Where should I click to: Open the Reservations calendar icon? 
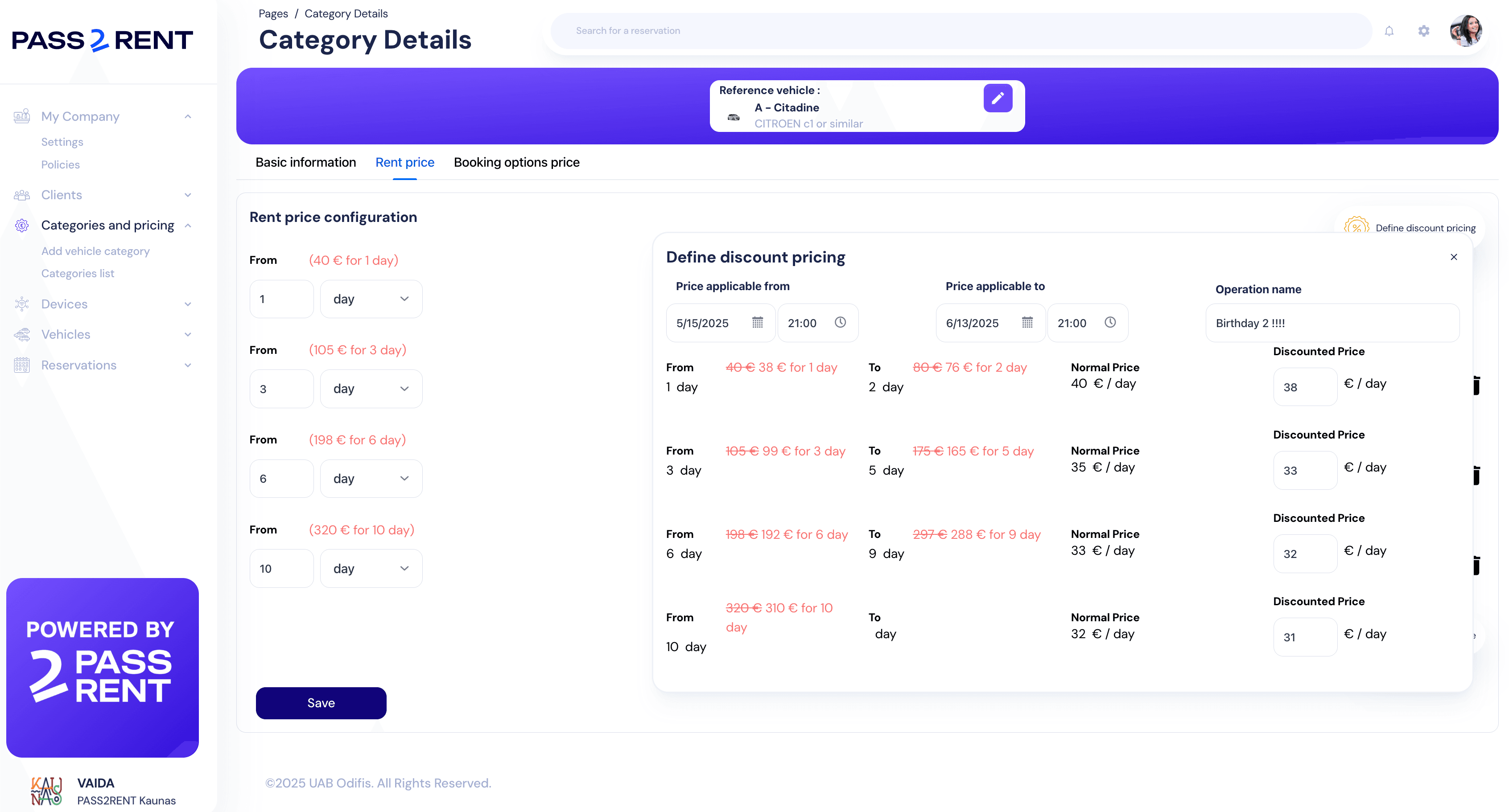pyautogui.click(x=22, y=365)
